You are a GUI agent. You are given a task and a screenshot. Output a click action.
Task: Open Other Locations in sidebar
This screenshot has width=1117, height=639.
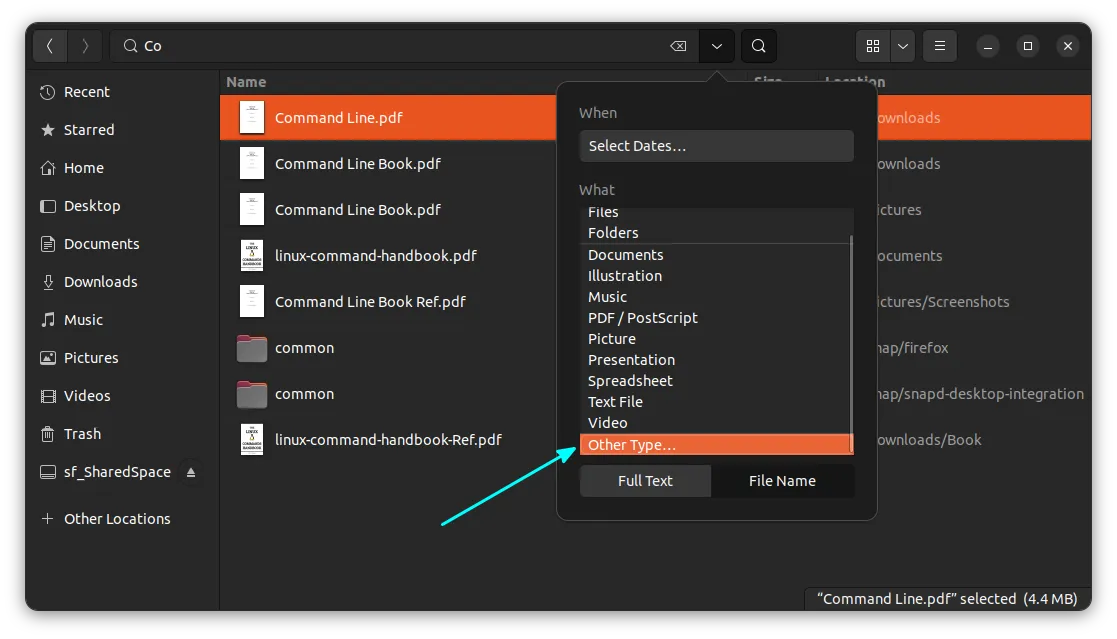[116, 519]
